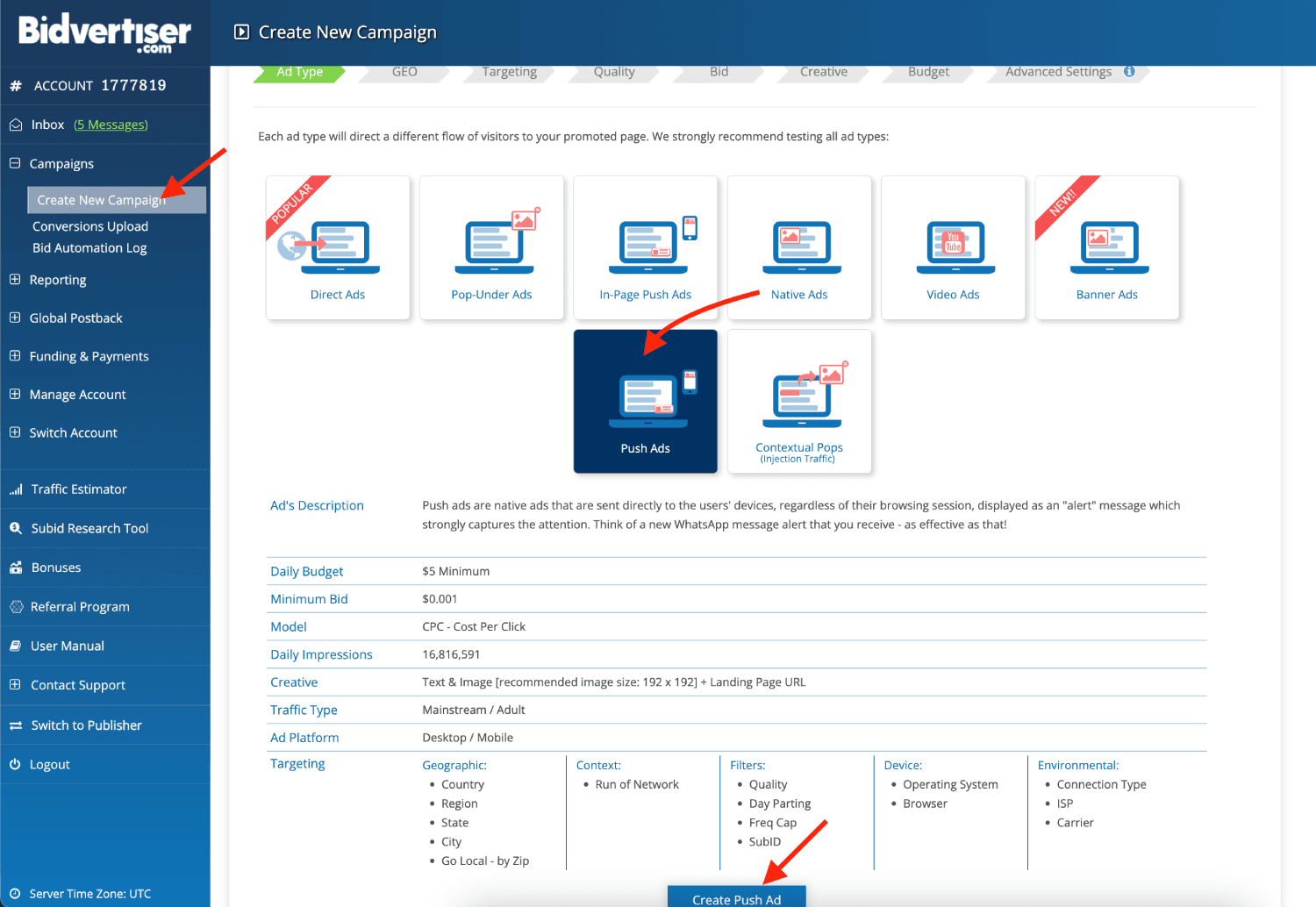
Task: Expand the Reporting section
Action: 15,280
